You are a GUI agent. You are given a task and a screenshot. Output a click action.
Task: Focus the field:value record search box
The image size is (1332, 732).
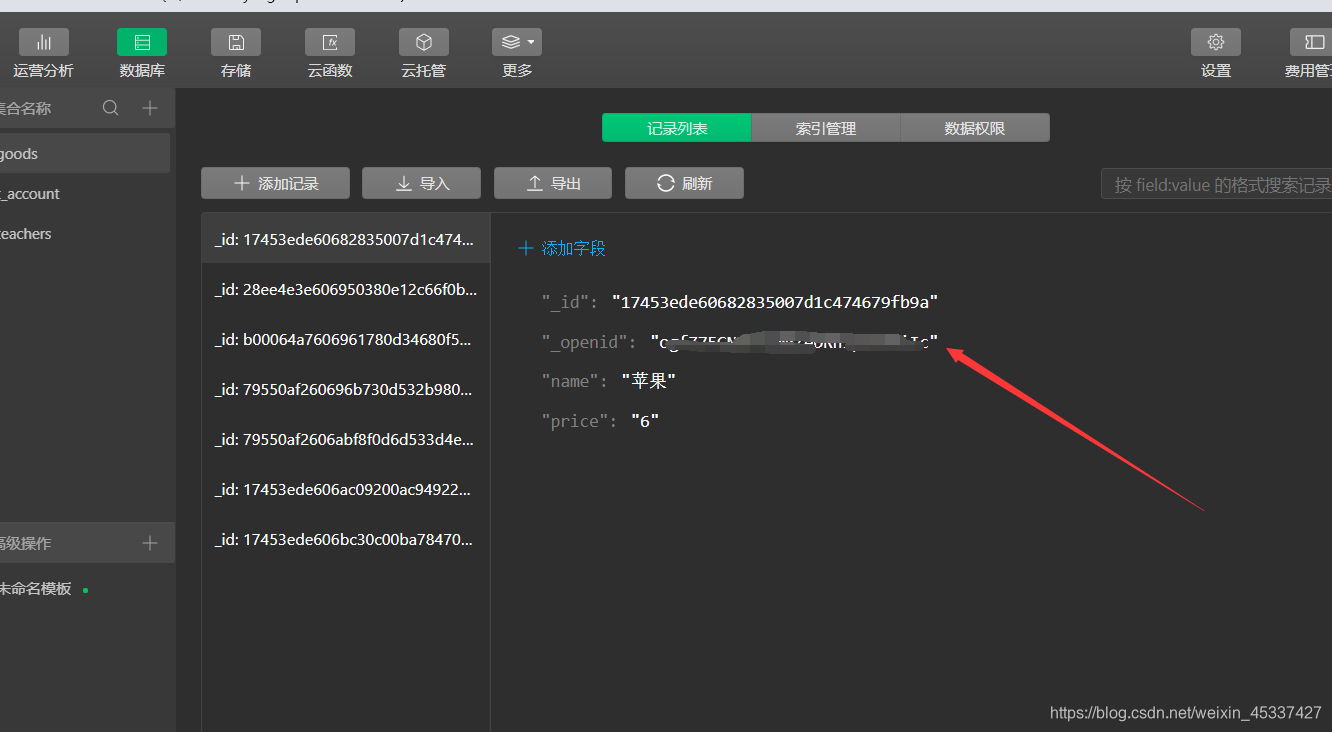pyautogui.click(x=1216, y=184)
